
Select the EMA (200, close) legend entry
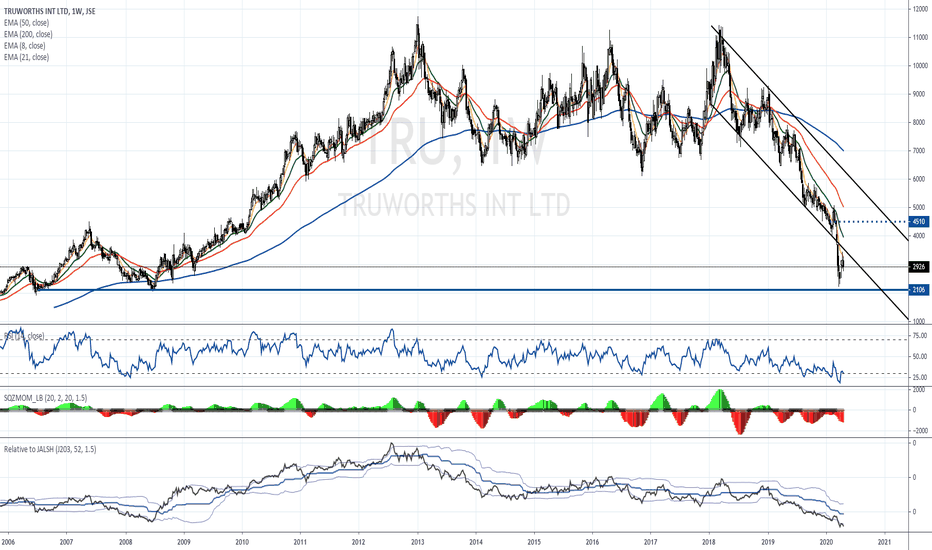tap(28, 34)
